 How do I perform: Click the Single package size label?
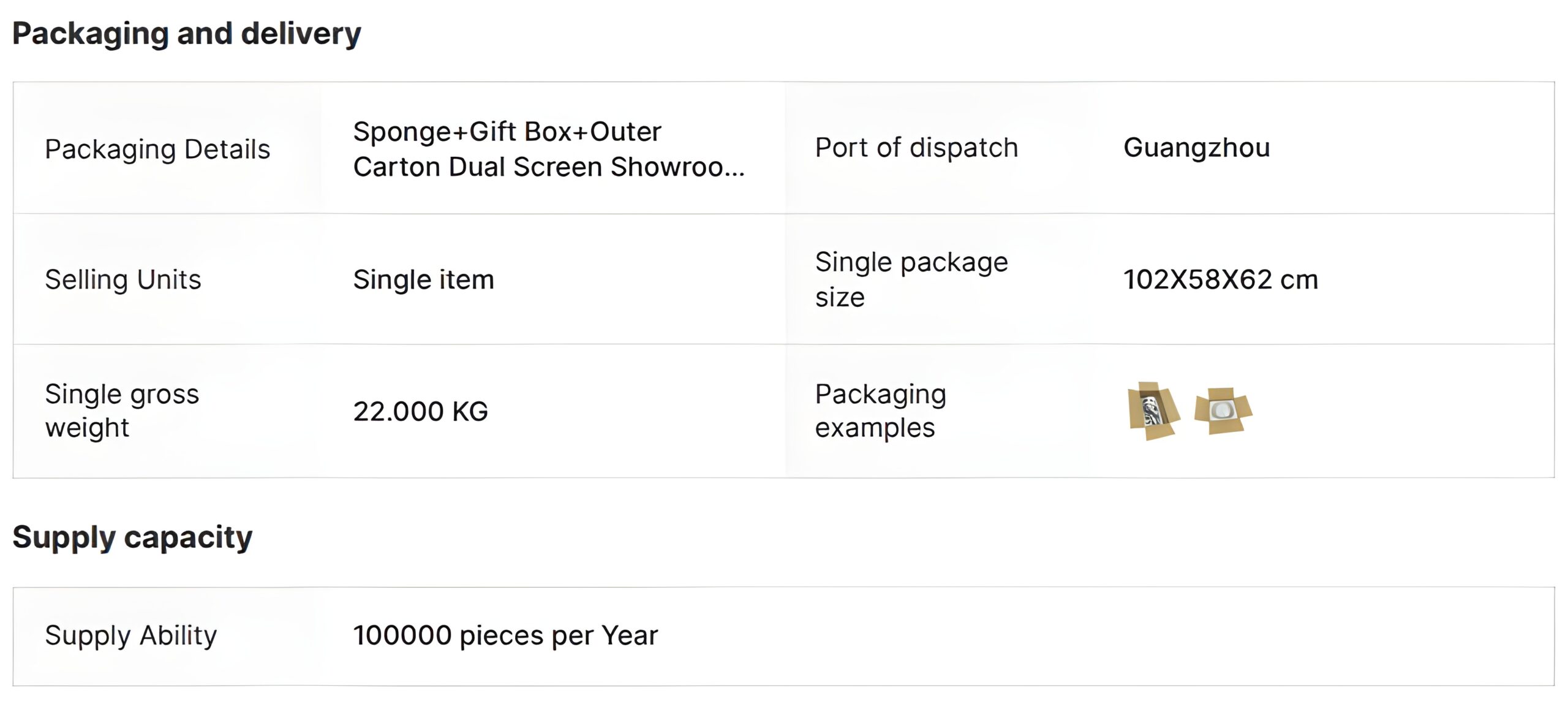pos(911,279)
